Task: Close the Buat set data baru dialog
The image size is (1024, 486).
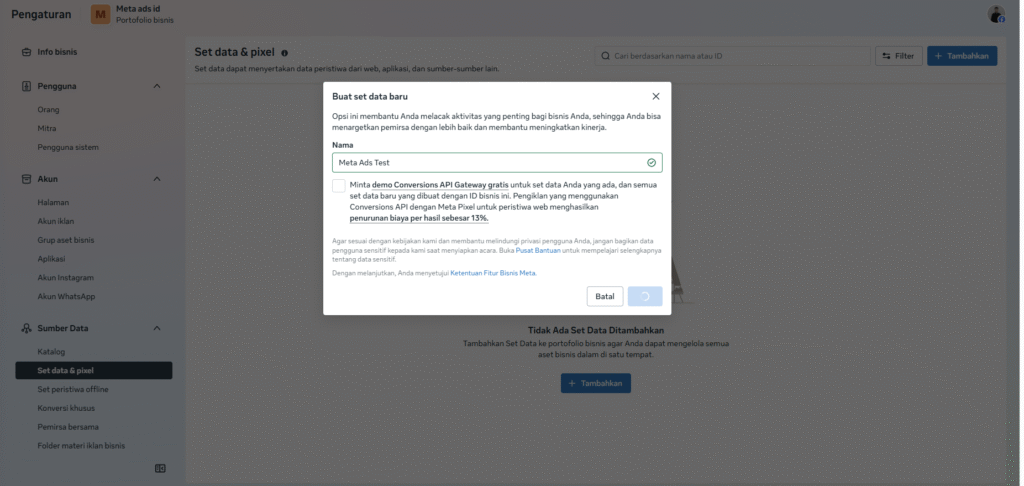Action: tap(656, 96)
